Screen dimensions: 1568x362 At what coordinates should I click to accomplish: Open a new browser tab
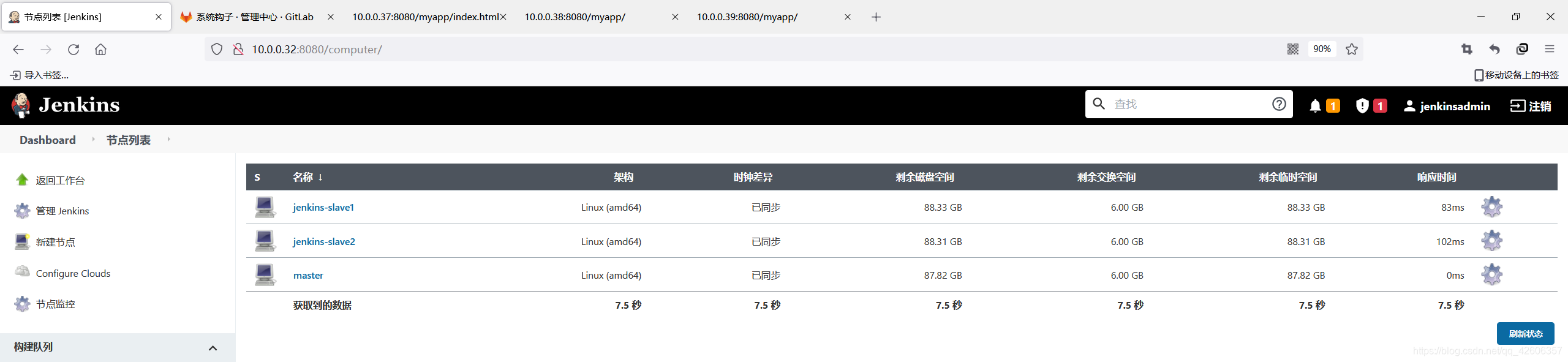pyautogui.click(x=876, y=17)
